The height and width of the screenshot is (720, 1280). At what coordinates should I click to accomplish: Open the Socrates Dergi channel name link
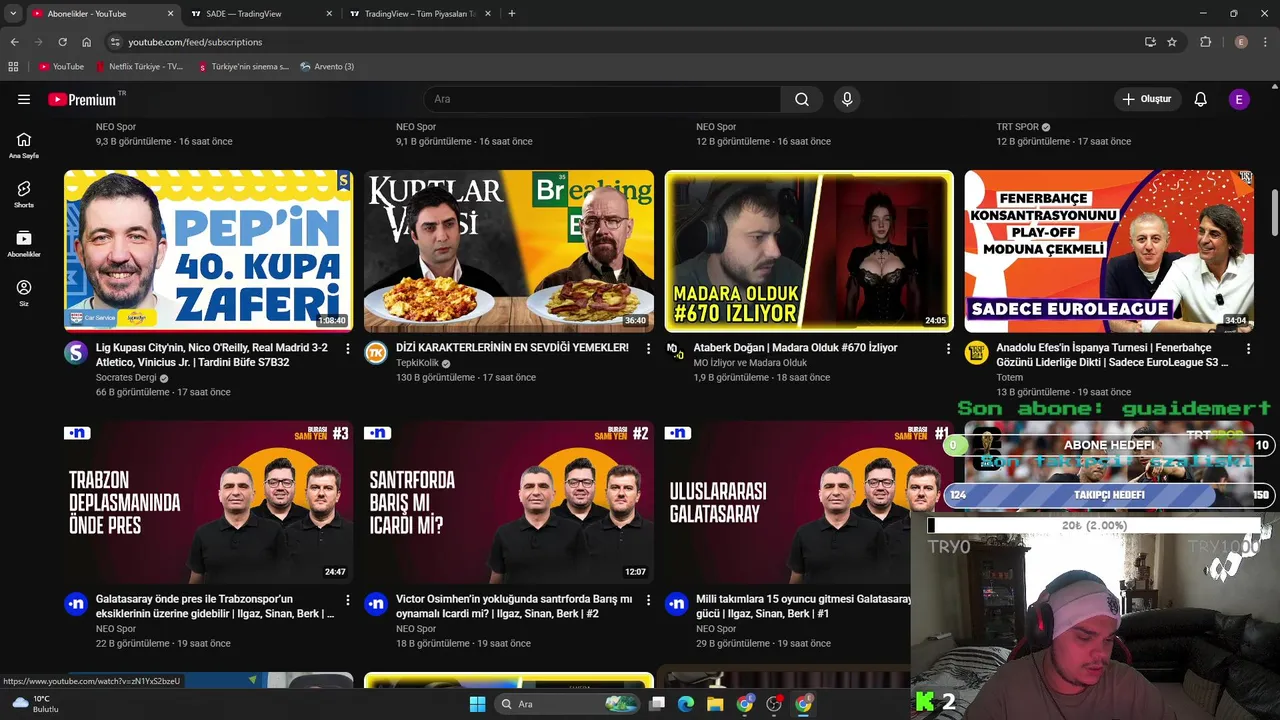point(126,378)
